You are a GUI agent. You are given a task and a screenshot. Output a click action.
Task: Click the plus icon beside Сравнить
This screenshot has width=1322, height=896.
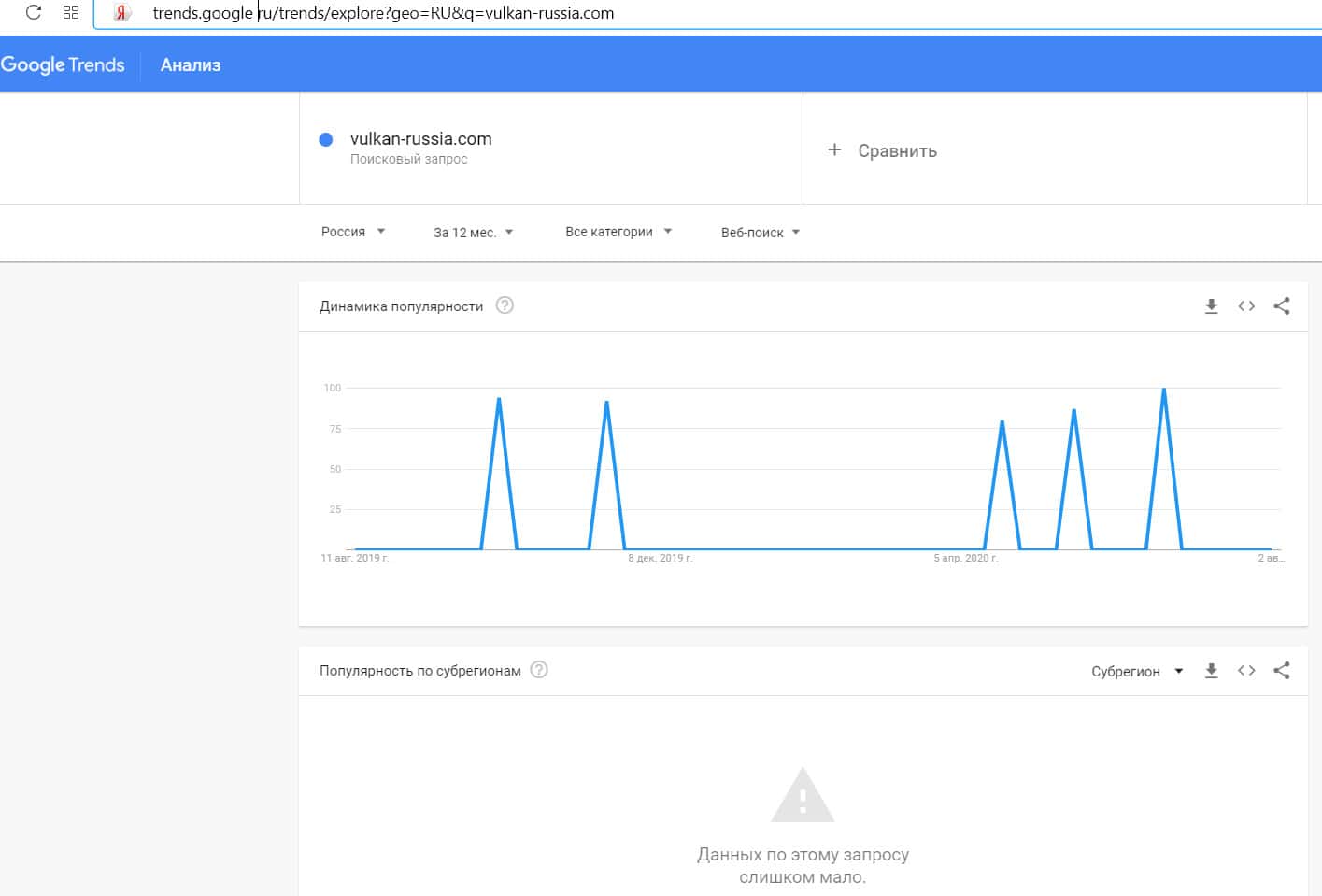coord(834,149)
